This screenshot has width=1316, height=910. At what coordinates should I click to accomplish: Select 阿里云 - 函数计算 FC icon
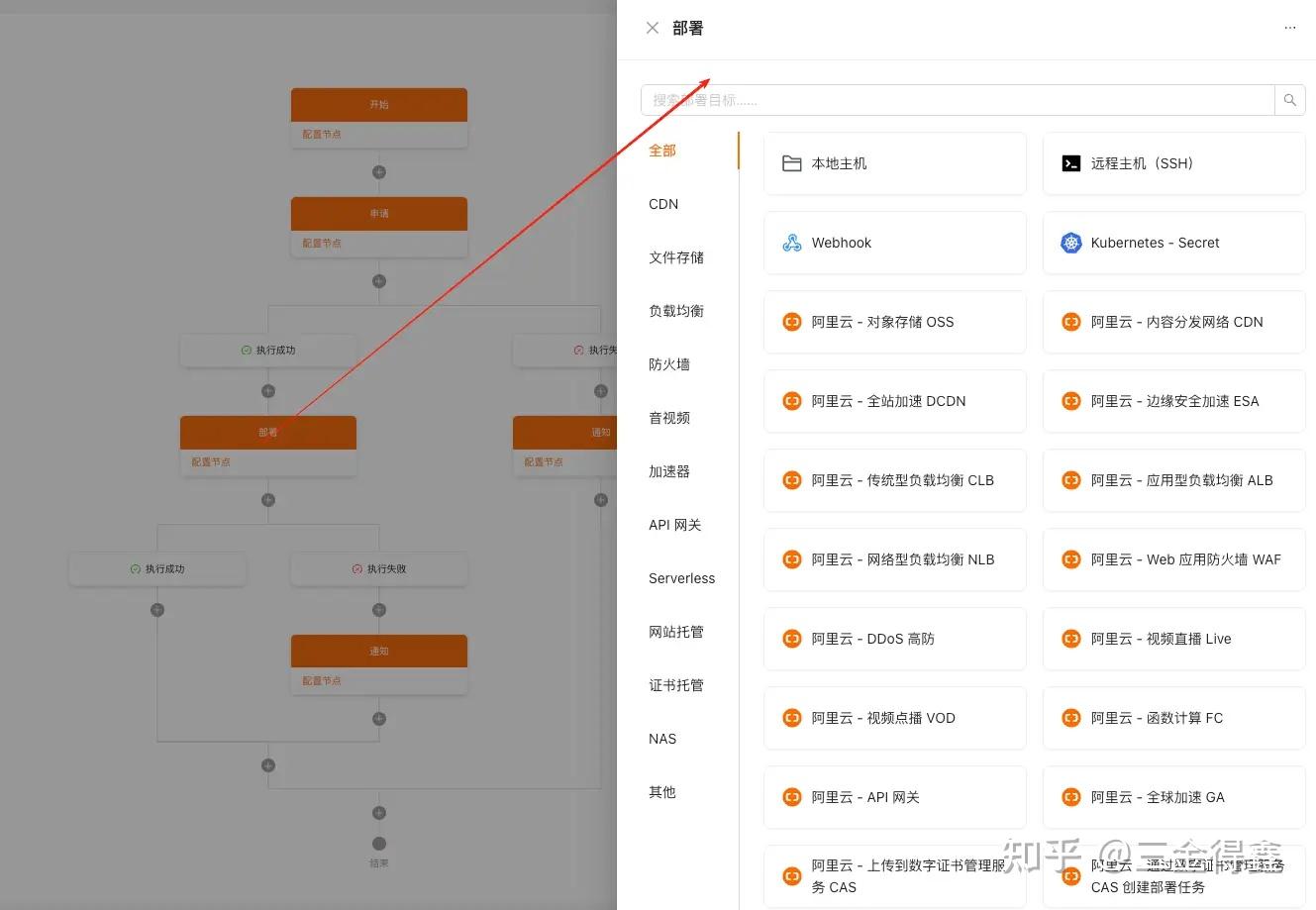pos(1070,717)
